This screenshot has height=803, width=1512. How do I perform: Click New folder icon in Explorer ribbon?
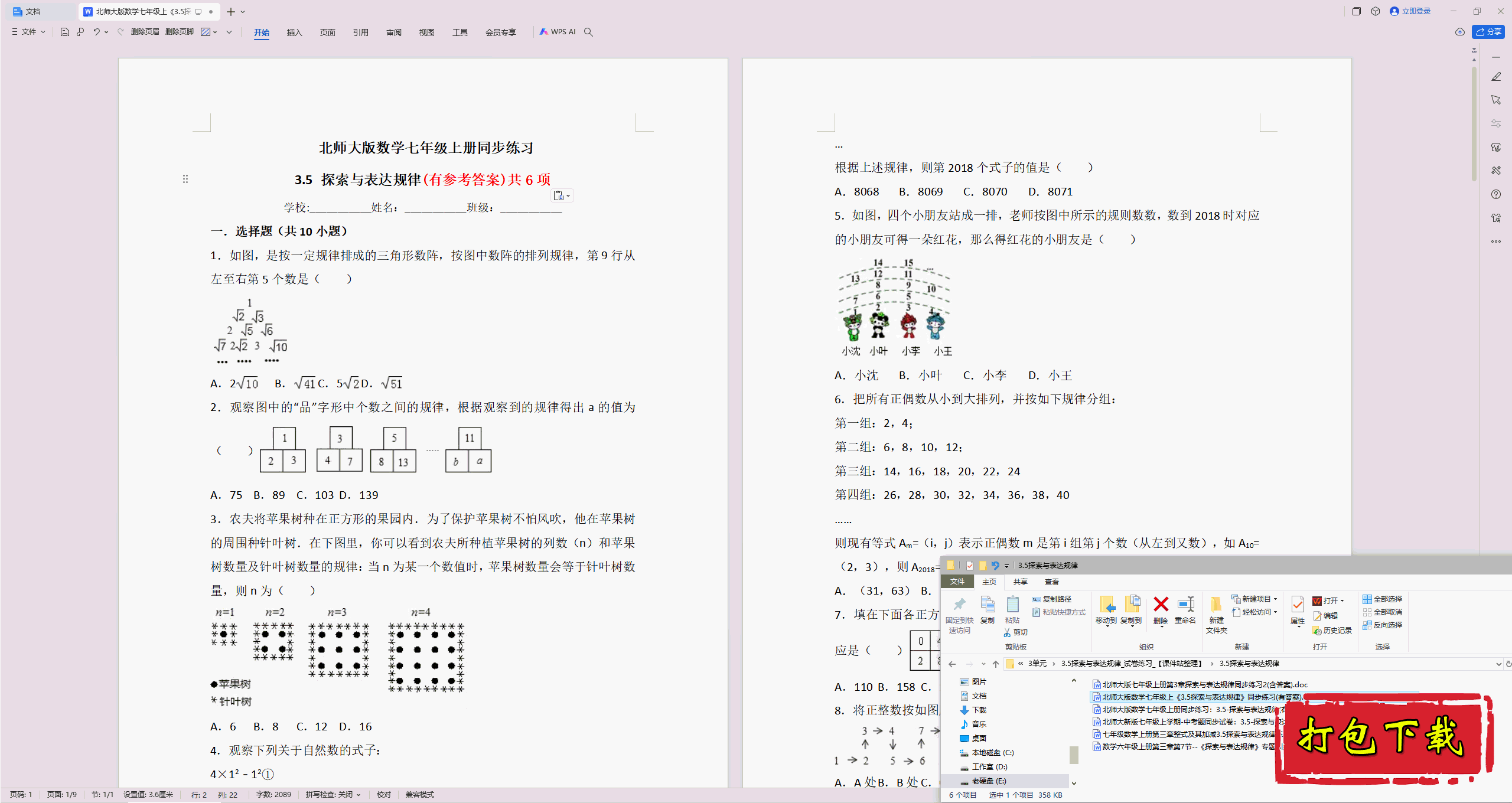1216,605
